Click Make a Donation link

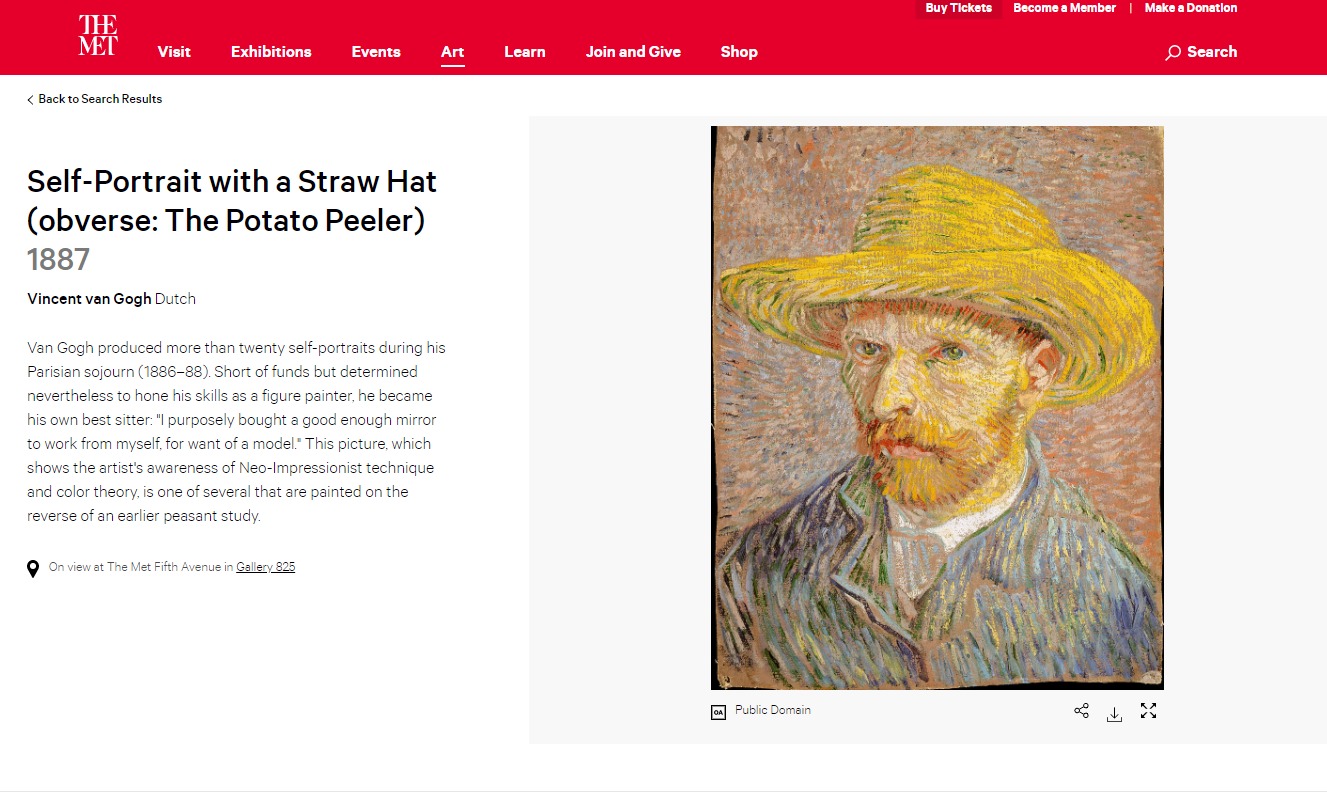1190,8
